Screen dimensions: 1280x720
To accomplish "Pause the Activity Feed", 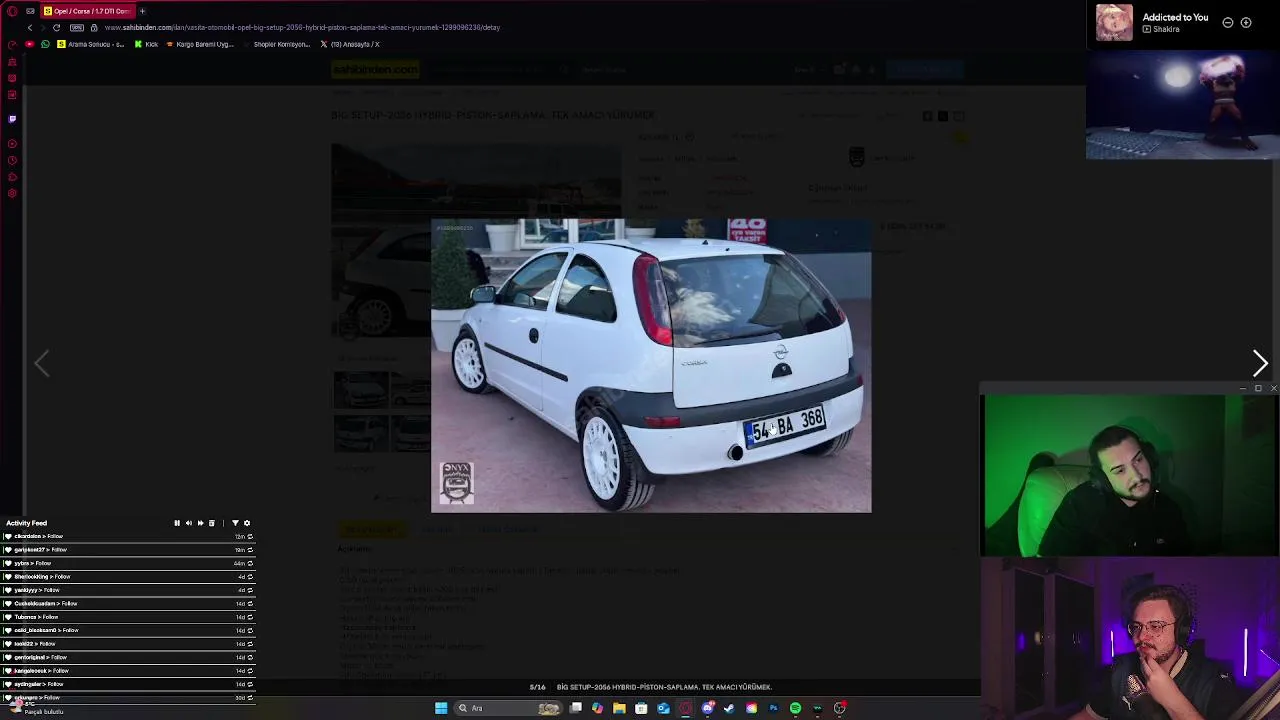I will click(177, 523).
